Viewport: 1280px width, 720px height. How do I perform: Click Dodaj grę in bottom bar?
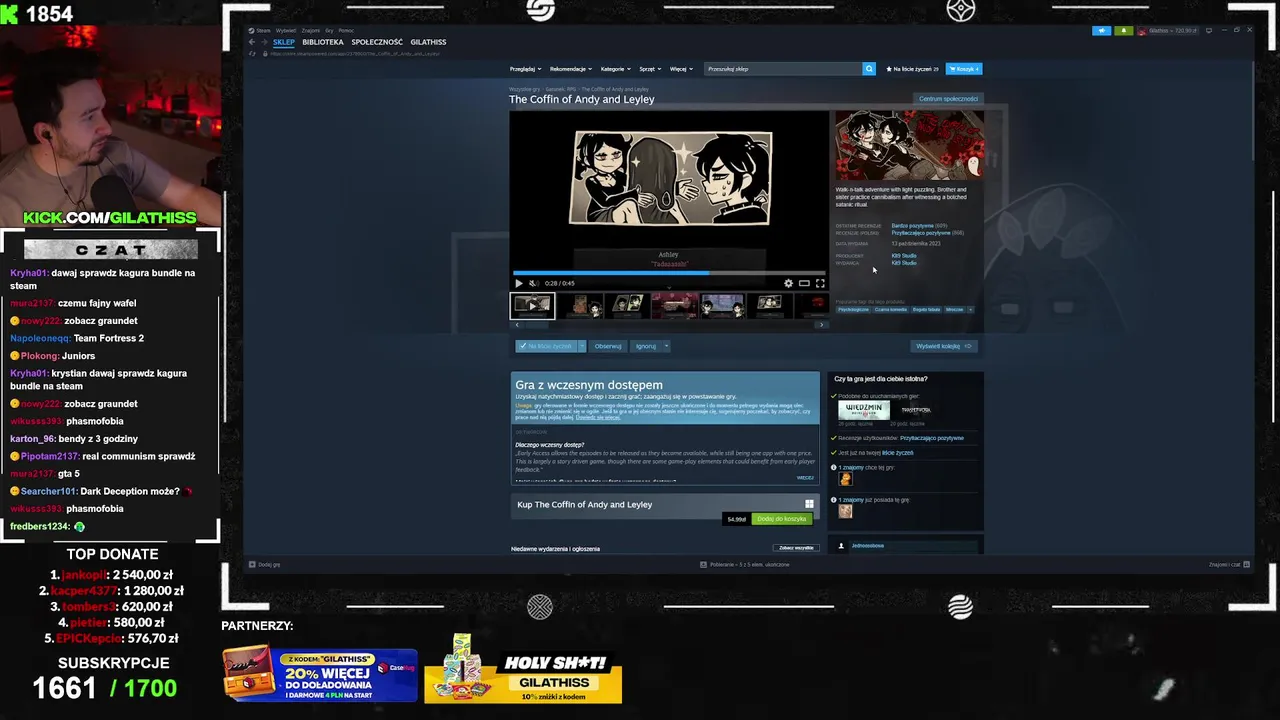pos(265,565)
